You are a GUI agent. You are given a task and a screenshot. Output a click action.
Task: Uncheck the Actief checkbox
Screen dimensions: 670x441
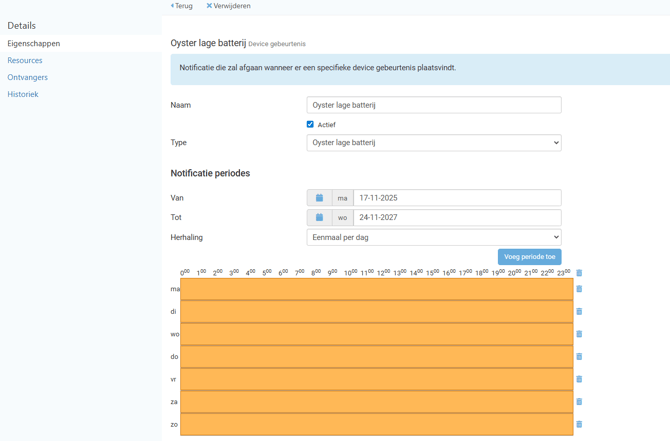click(310, 125)
